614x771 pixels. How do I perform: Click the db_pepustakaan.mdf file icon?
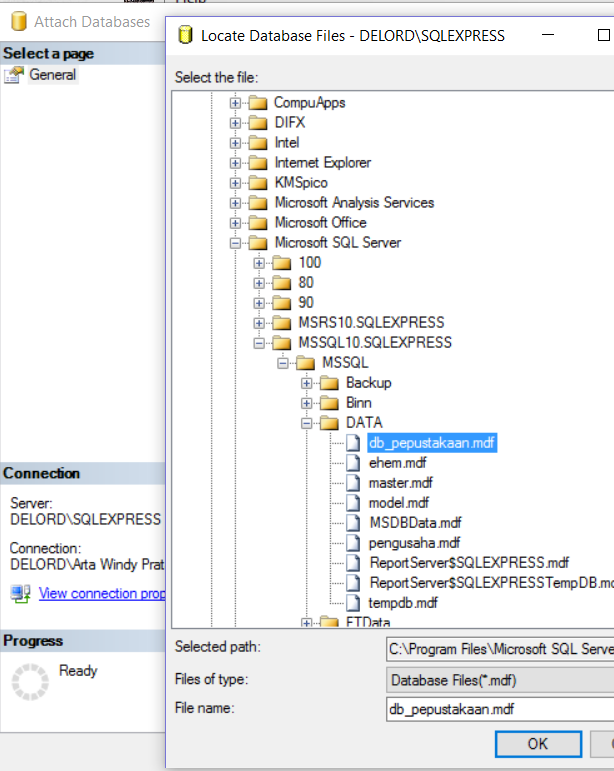353,443
